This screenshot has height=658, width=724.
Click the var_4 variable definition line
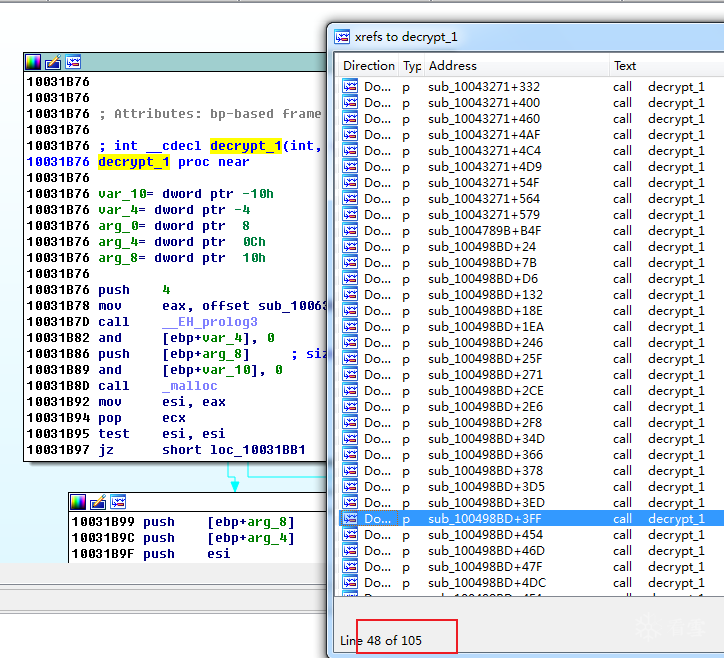[x=174, y=210]
